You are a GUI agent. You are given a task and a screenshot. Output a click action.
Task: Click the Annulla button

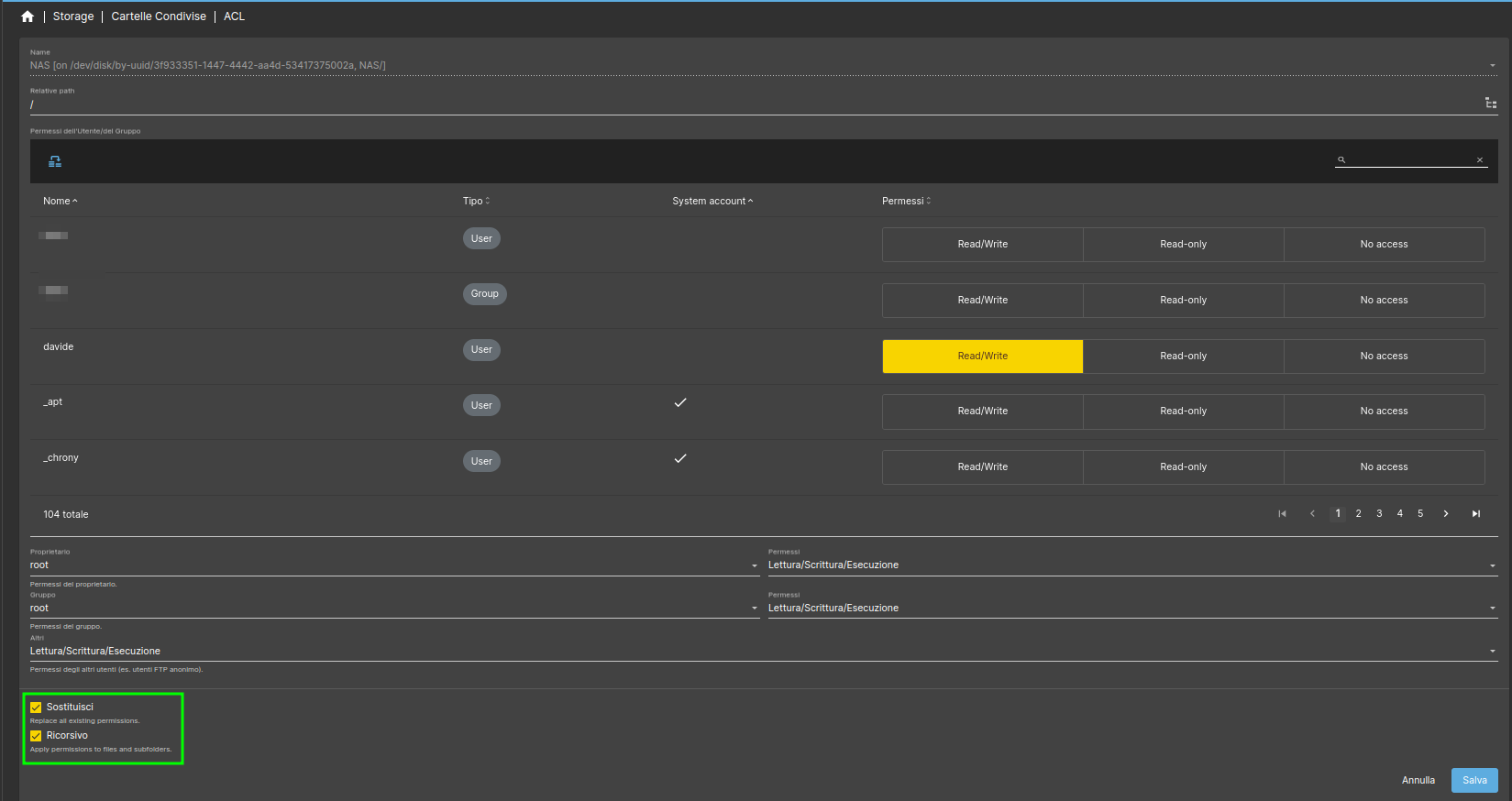[1418, 781]
